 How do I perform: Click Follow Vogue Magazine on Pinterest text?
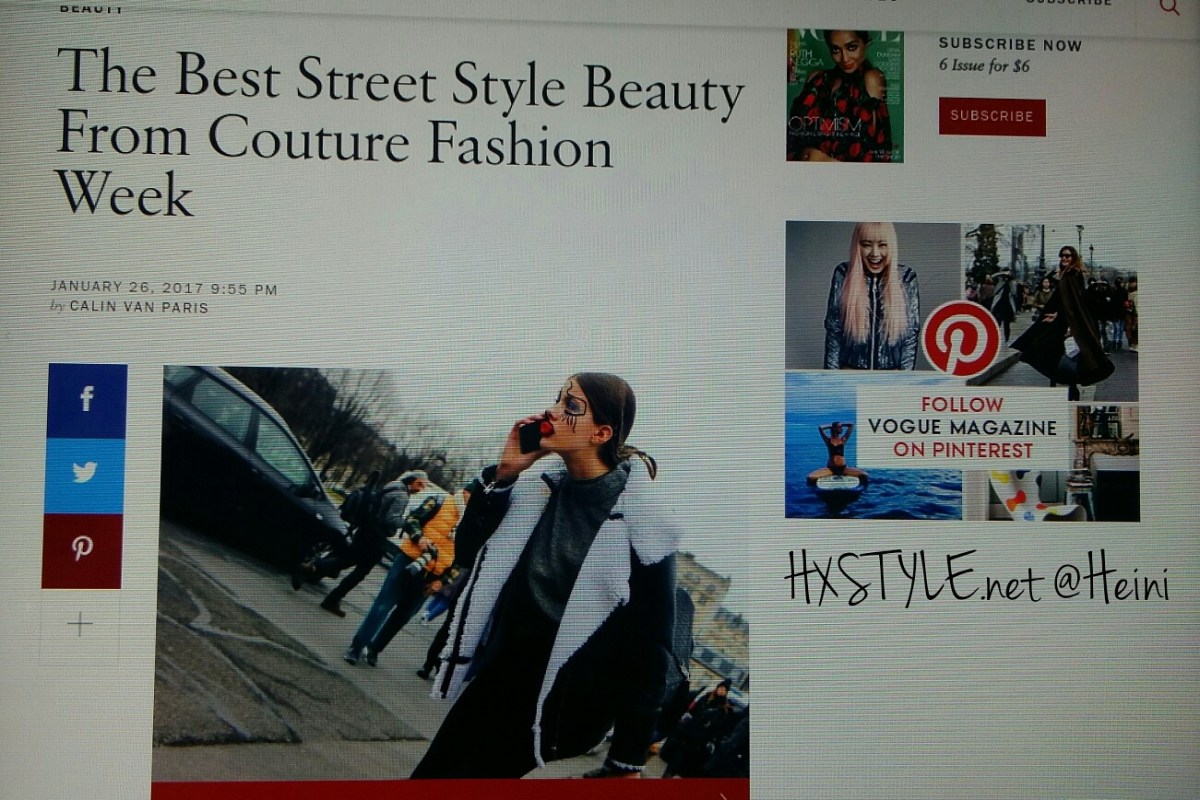[962, 428]
